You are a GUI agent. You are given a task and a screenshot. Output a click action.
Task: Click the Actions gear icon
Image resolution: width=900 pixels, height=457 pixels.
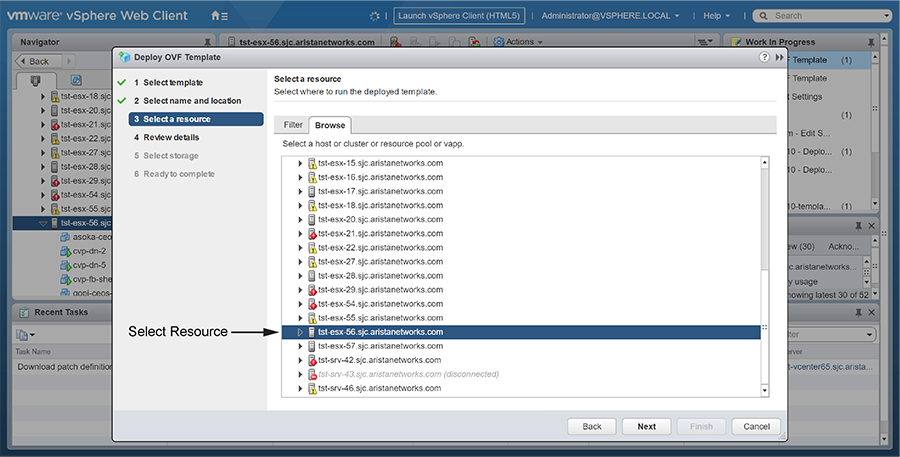(498, 42)
